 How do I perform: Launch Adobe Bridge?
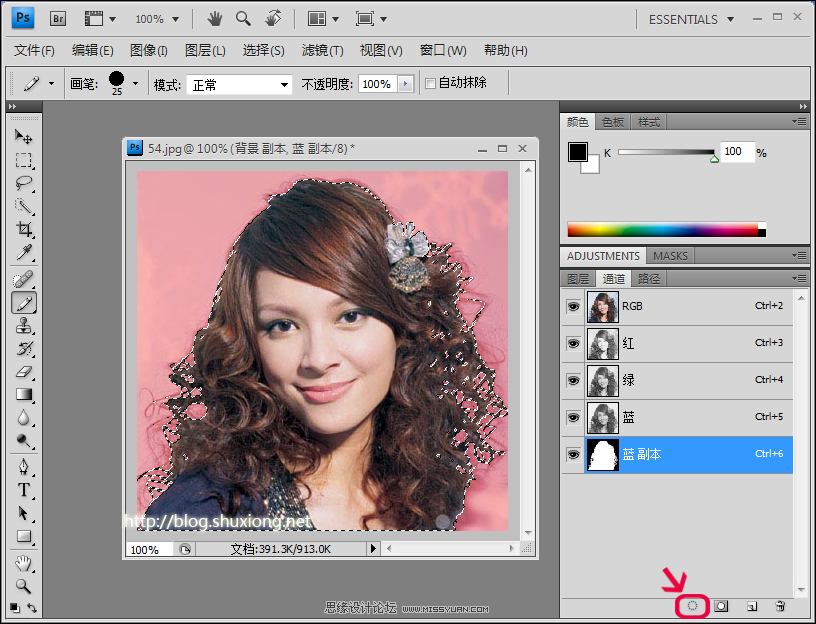click(58, 19)
